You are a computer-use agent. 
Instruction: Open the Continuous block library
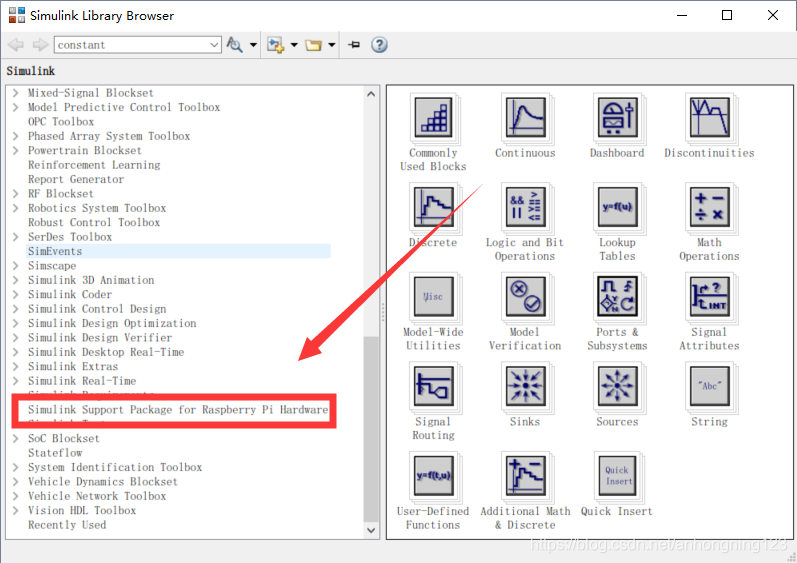(525, 119)
